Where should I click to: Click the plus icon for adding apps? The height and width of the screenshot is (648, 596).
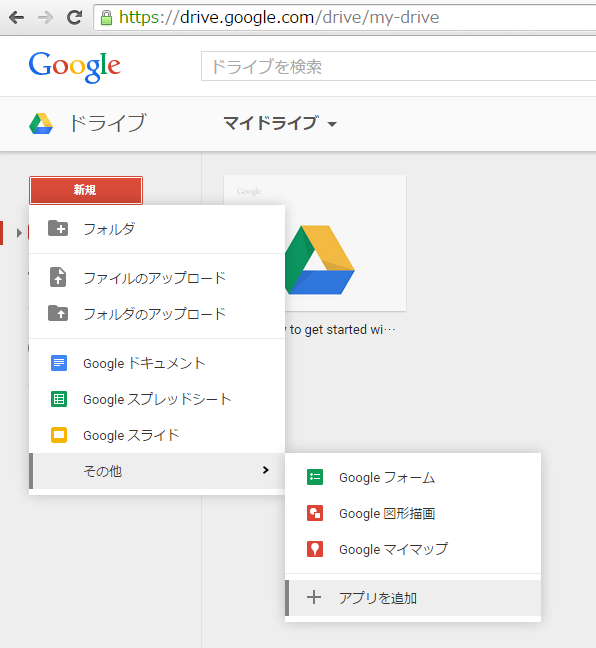[314, 597]
